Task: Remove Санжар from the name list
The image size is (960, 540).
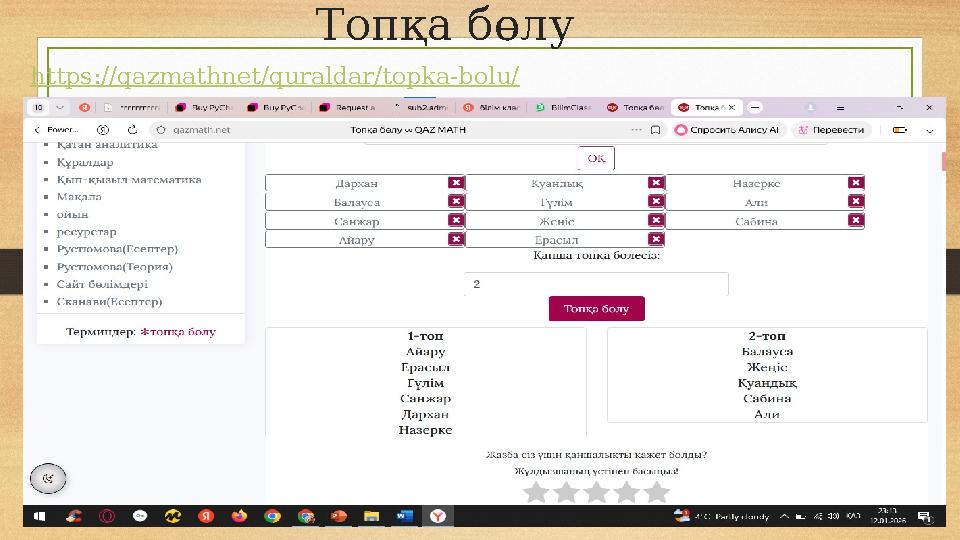Action: point(456,220)
